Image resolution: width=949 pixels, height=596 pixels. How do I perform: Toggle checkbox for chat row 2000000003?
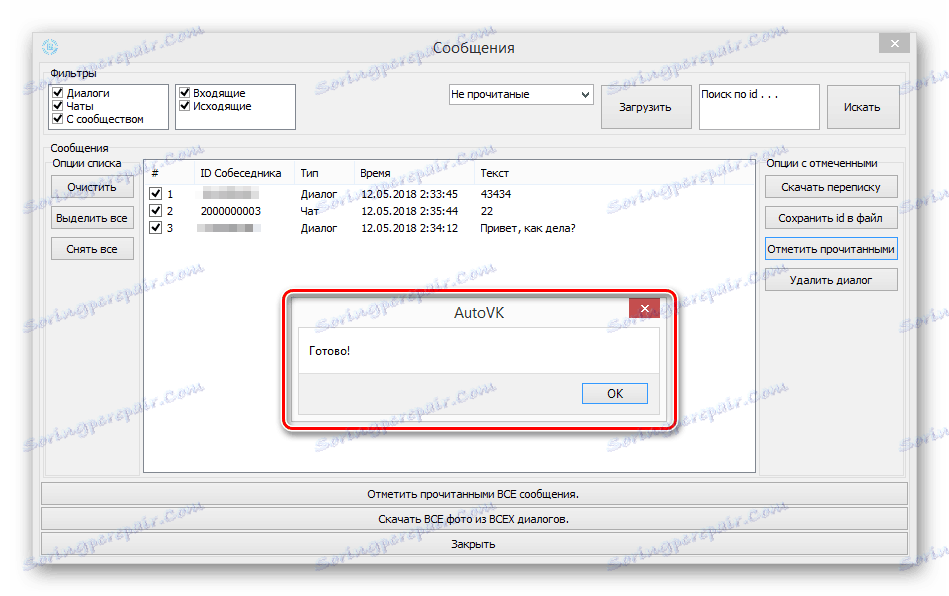coord(156,211)
